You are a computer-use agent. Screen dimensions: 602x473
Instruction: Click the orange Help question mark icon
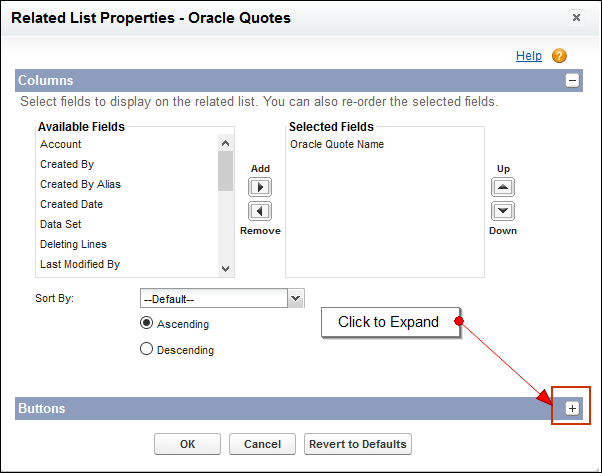(x=559, y=56)
